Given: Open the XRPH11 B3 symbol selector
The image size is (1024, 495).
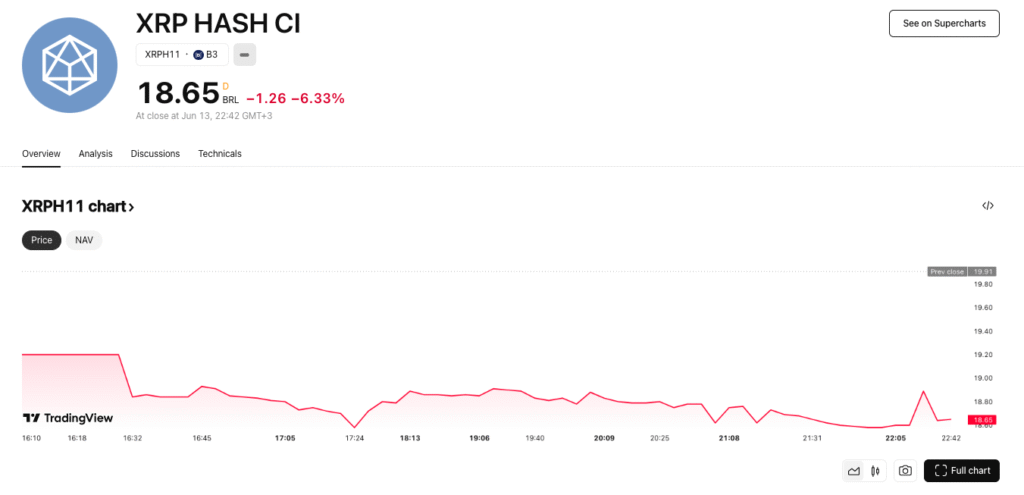Looking at the screenshot, I should tap(182, 54).
